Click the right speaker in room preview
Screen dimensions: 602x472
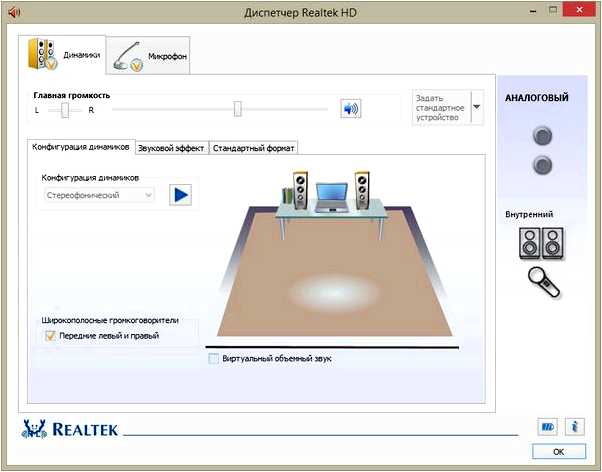pos(363,190)
